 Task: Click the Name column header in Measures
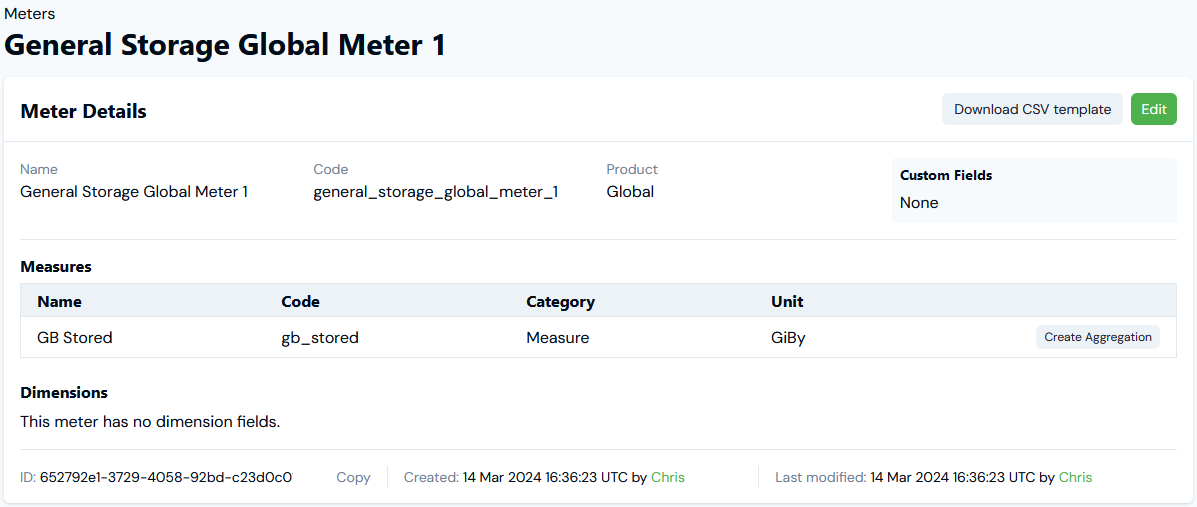point(60,301)
